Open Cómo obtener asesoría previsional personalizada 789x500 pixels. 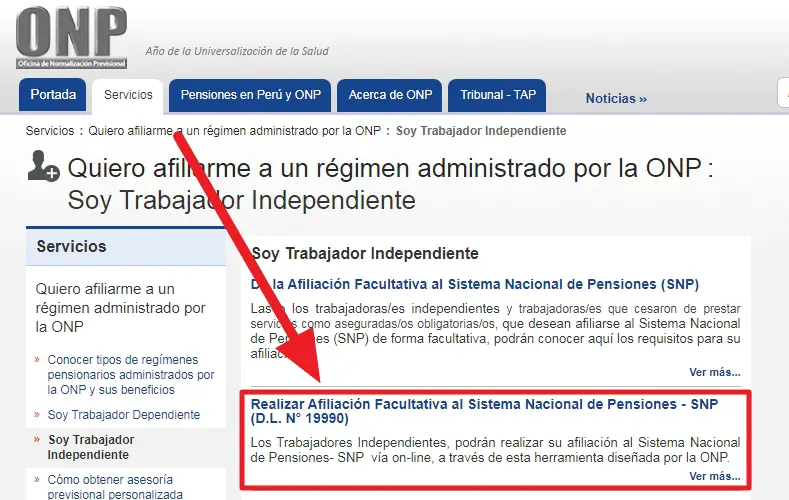[115, 487]
